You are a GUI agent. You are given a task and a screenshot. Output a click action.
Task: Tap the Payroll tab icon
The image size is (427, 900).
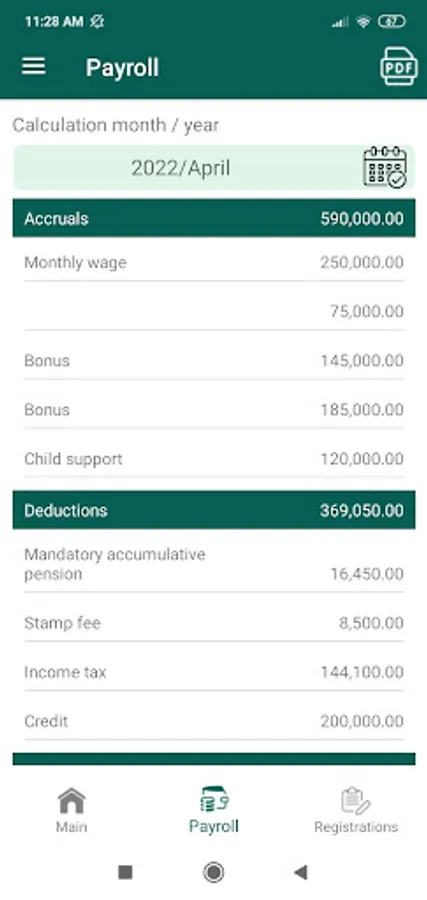(x=214, y=800)
